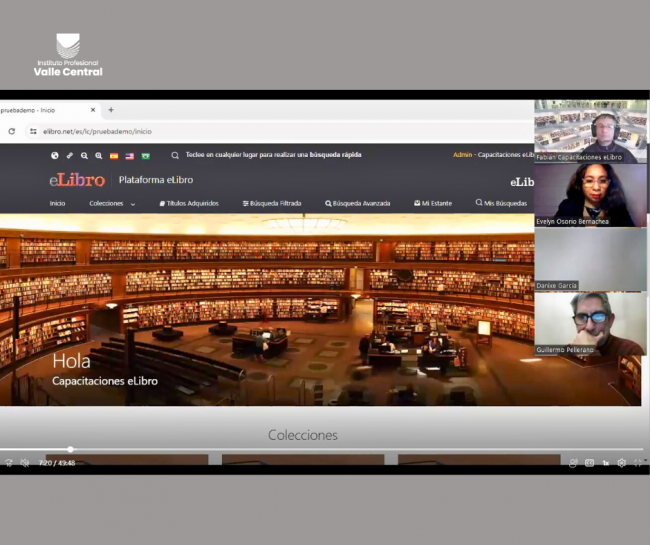Open the 1x playback speed selector
This screenshot has width=650, height=545.
[x=605, y=463]
